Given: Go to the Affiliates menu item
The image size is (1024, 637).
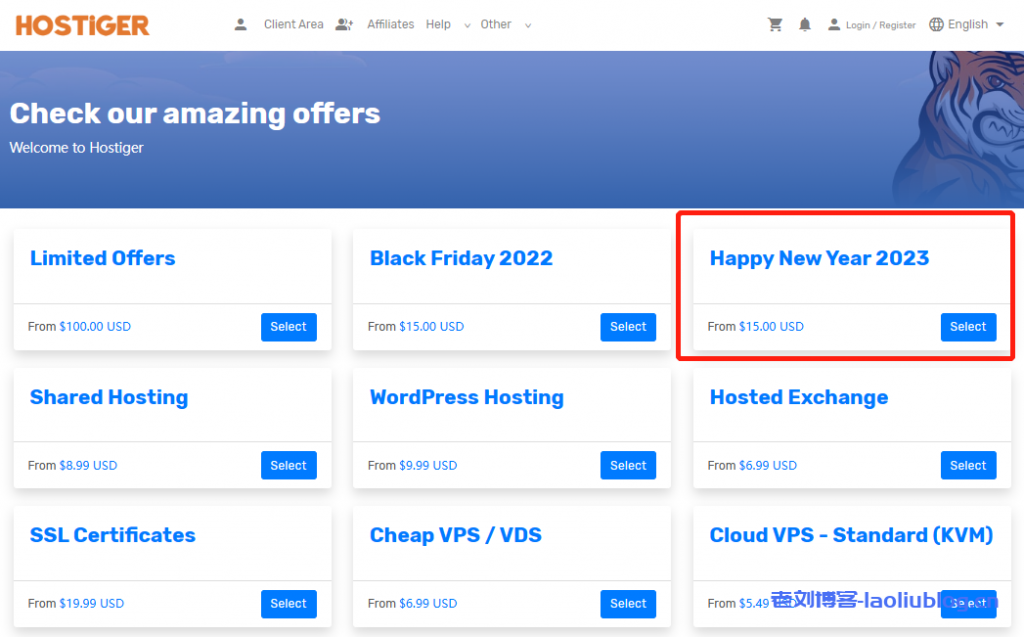Looking at the screenshot, I should [390, 25].
